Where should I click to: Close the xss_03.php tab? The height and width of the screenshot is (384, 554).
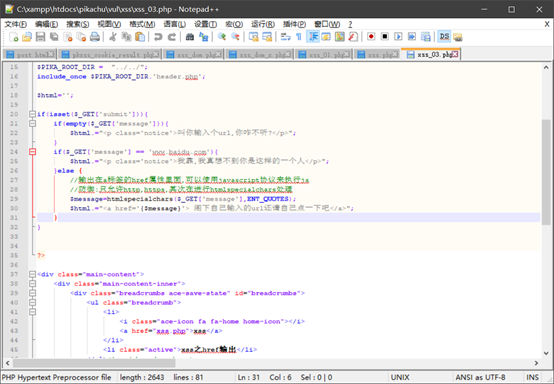pos(455,54)
